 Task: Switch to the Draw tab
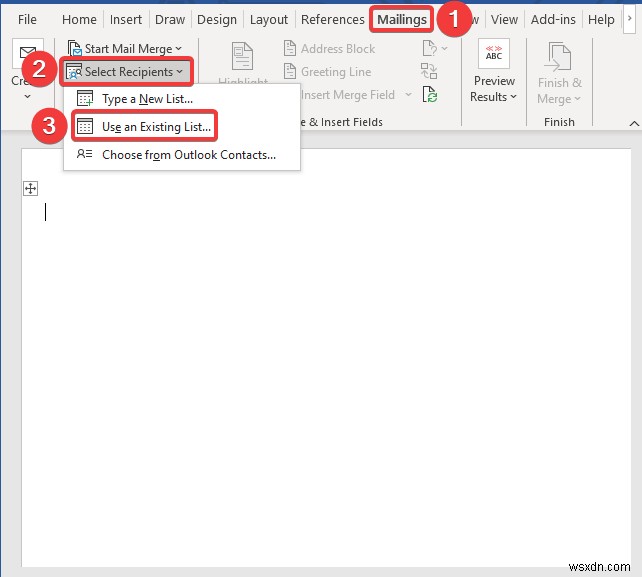pyautogui.click(x=170, y=19)
